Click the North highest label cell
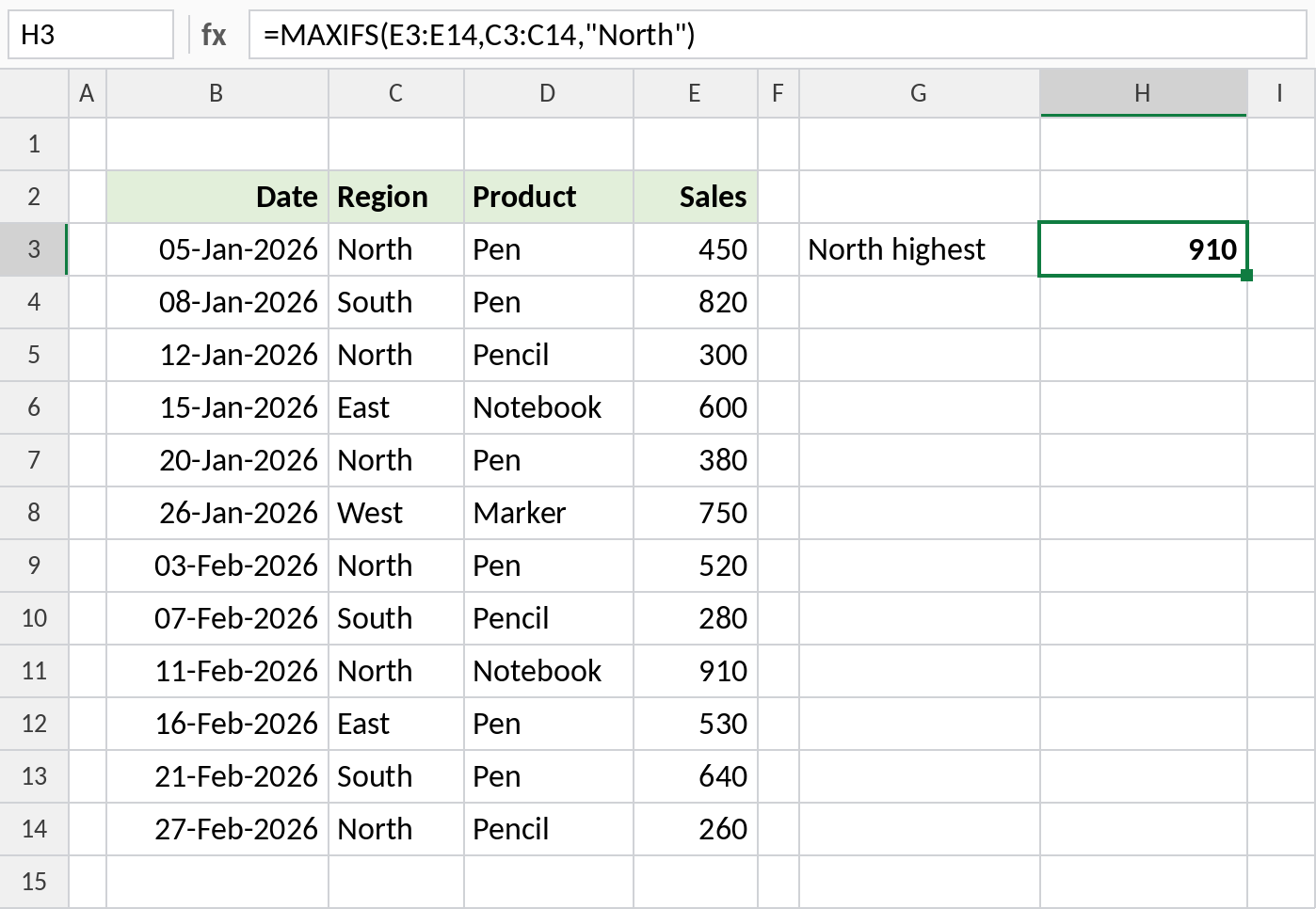The image size is (1316, 909). coord(920,249)
